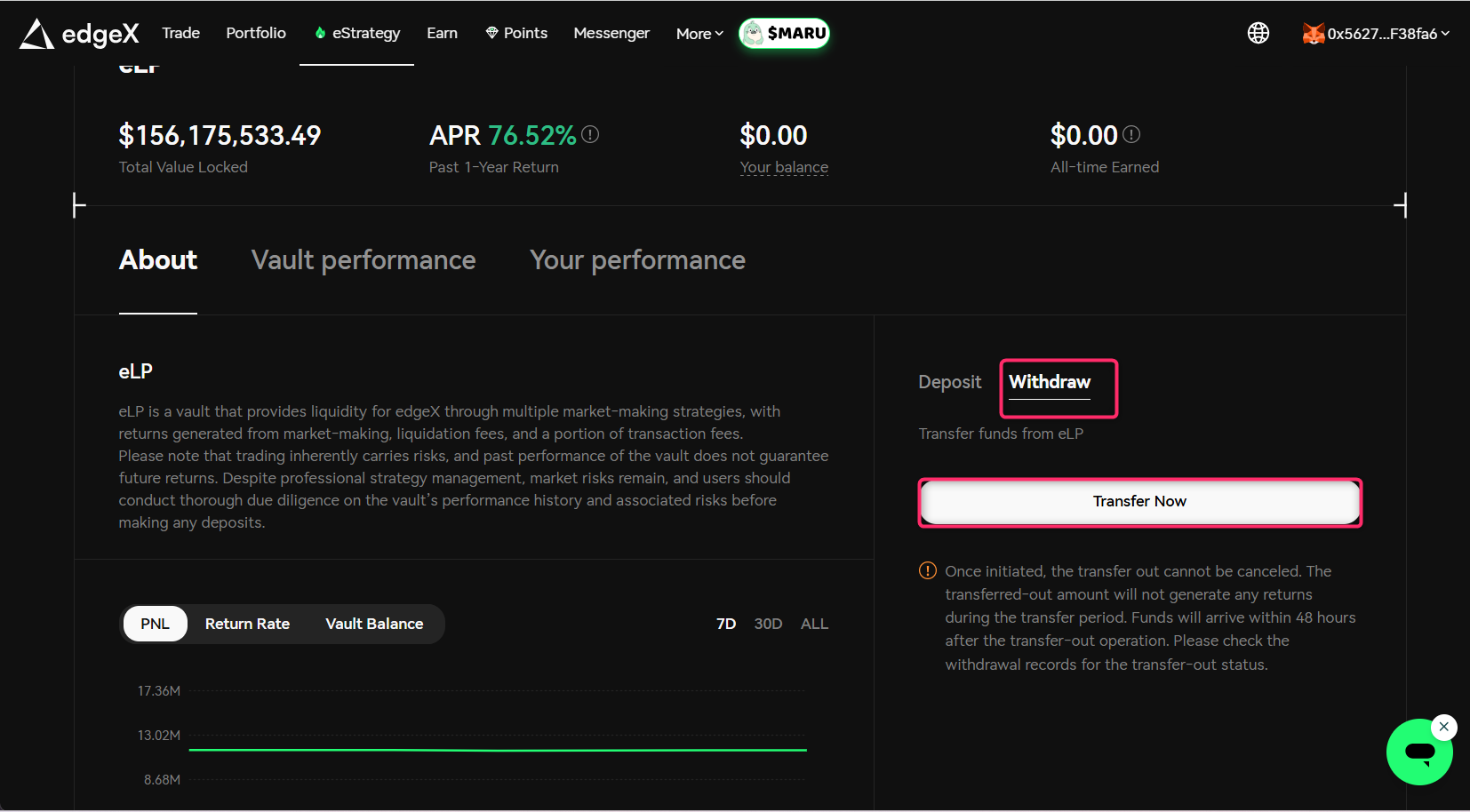Switch to Your performance tab
The height and width of the screenshot is (812, 1470).
click(x=637, y=260)
